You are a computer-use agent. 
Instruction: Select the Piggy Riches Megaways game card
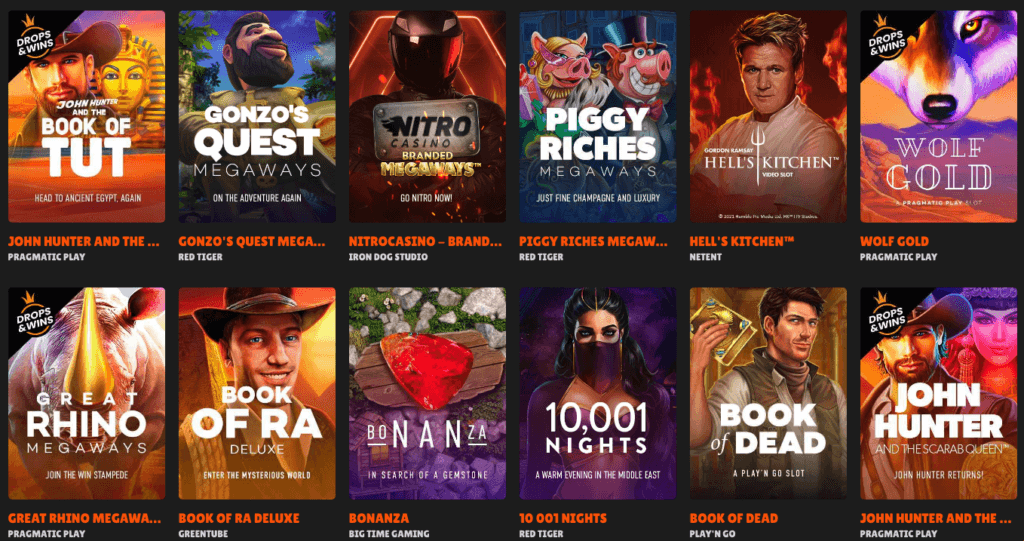pyautogui.click(x=598, y=116)
